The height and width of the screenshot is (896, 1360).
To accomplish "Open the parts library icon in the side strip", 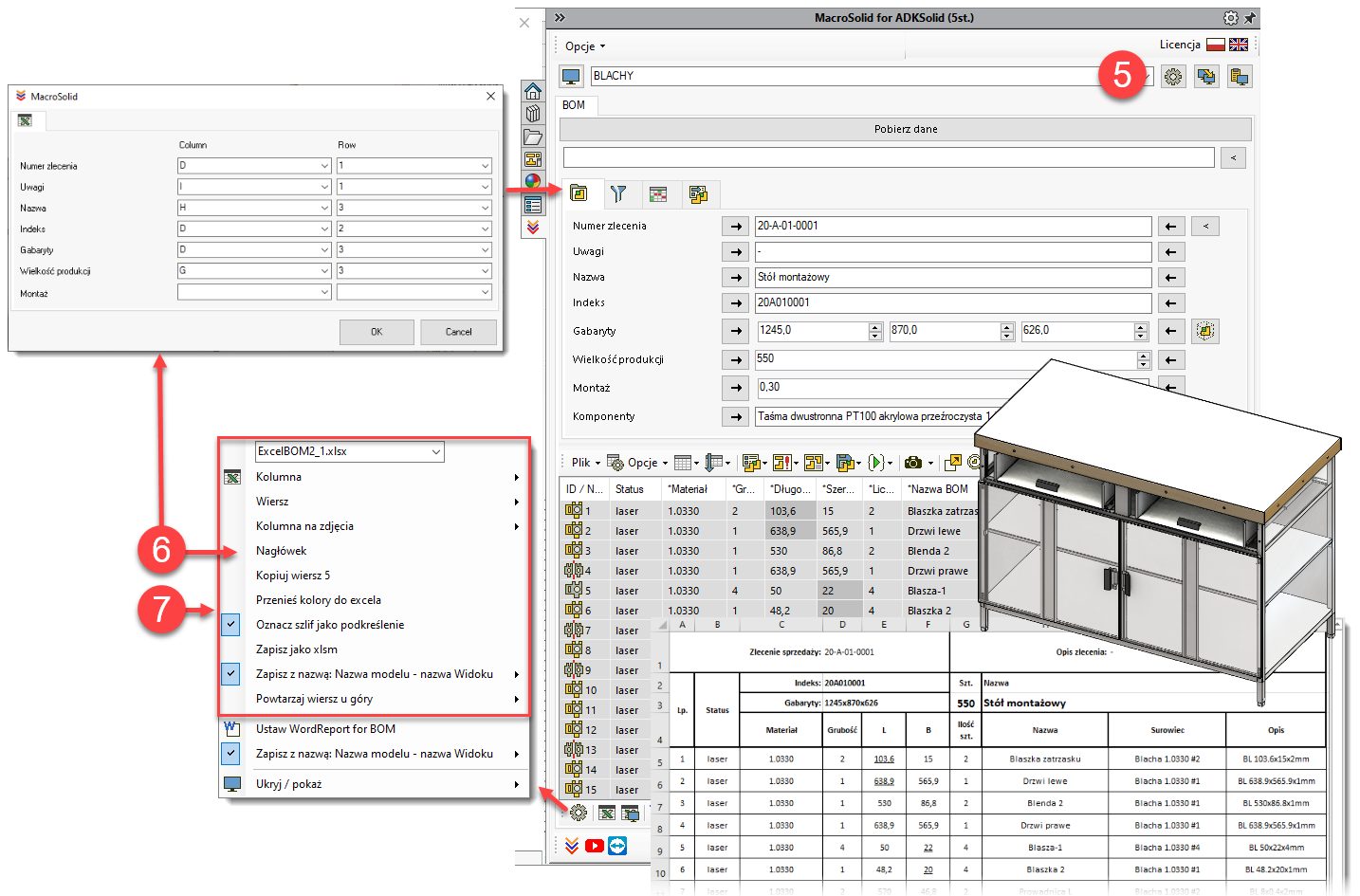I will [533, 114].
